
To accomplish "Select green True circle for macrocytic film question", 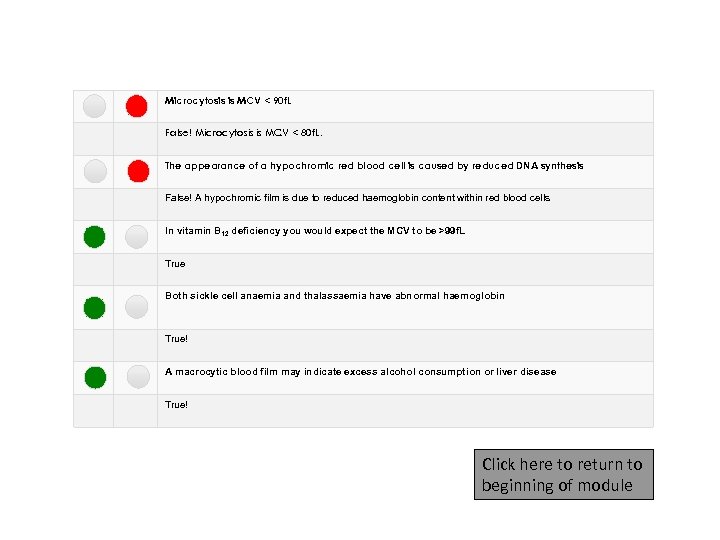I will coord(94,377).
